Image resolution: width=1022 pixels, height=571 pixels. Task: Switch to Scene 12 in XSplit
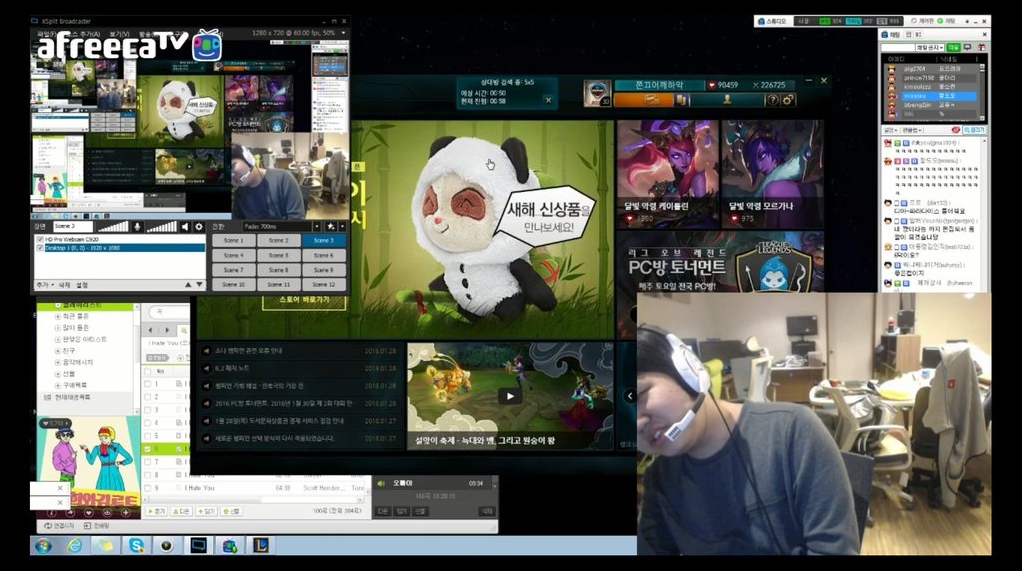(x=323, y=284)
